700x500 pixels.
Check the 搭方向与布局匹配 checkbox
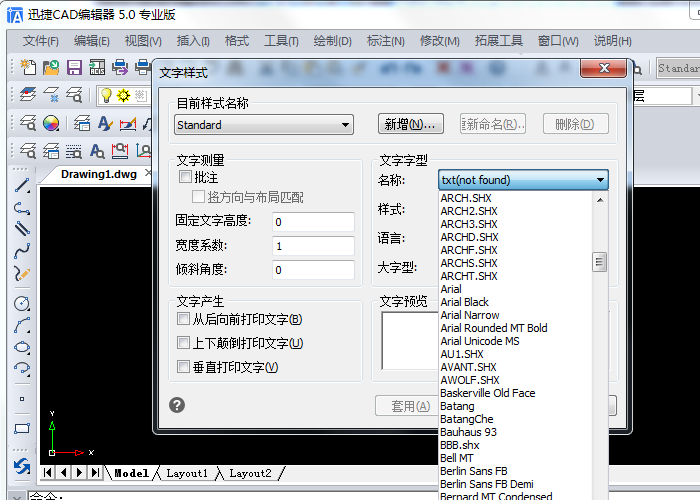coord(198,196)
